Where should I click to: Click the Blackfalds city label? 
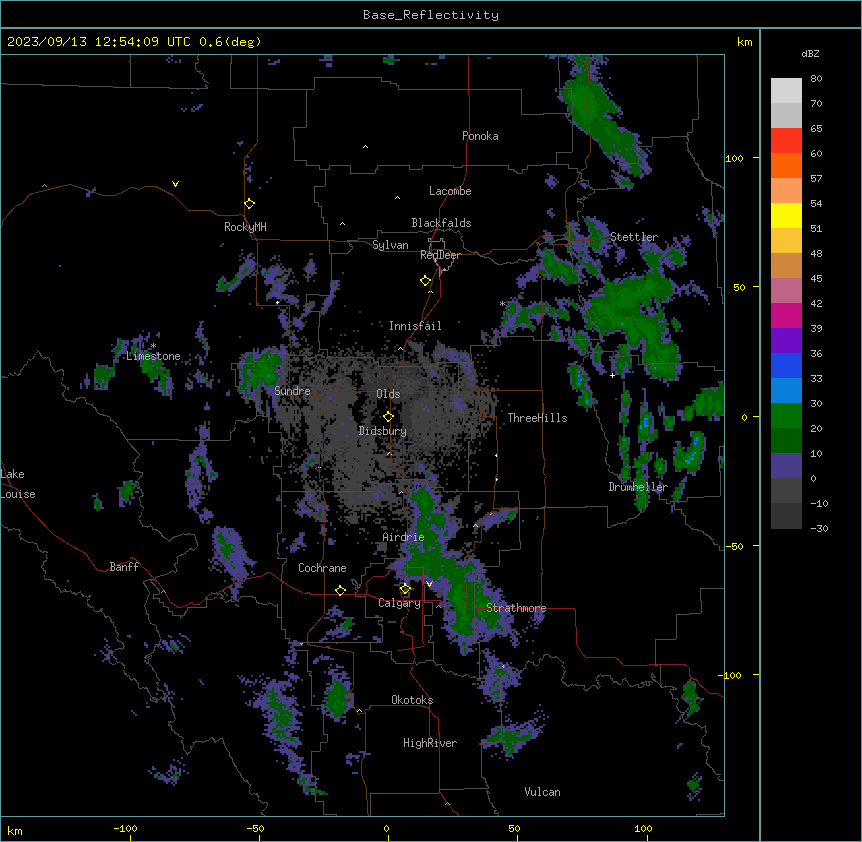pyautogui.click(x=441, y=223)
